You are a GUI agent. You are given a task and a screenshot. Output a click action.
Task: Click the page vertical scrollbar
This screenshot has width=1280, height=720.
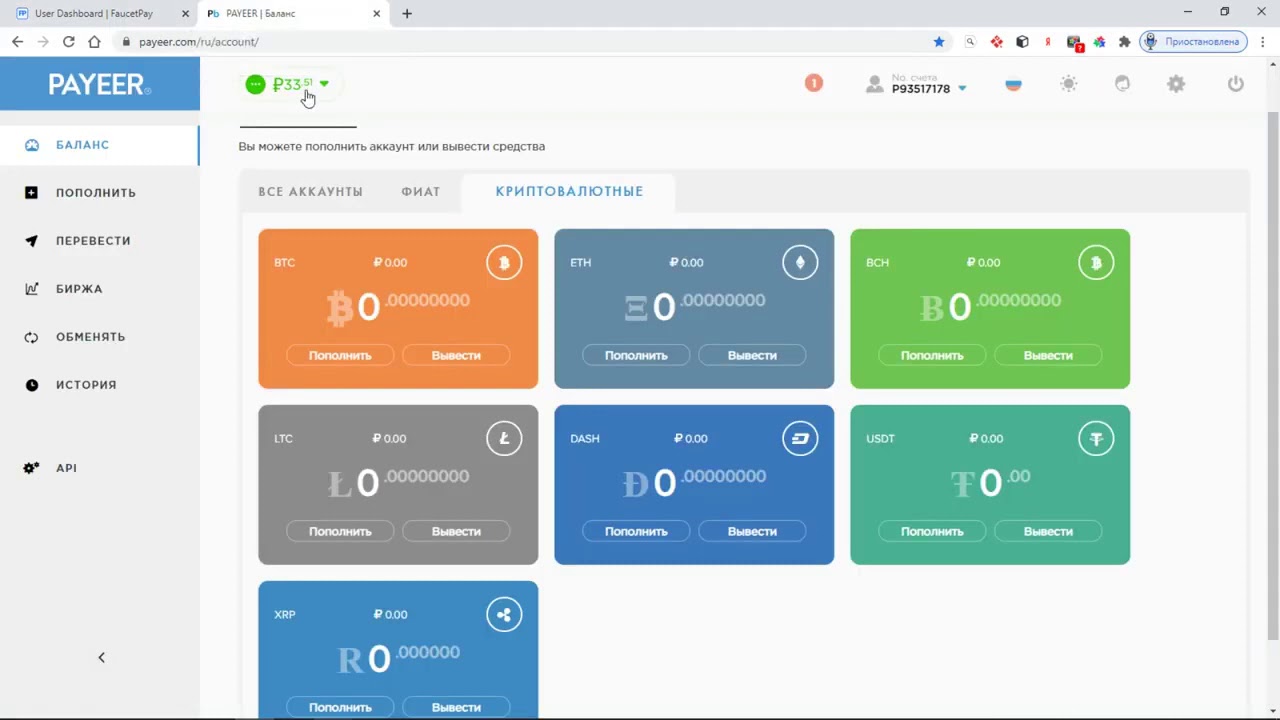[x=1273, y=375]
